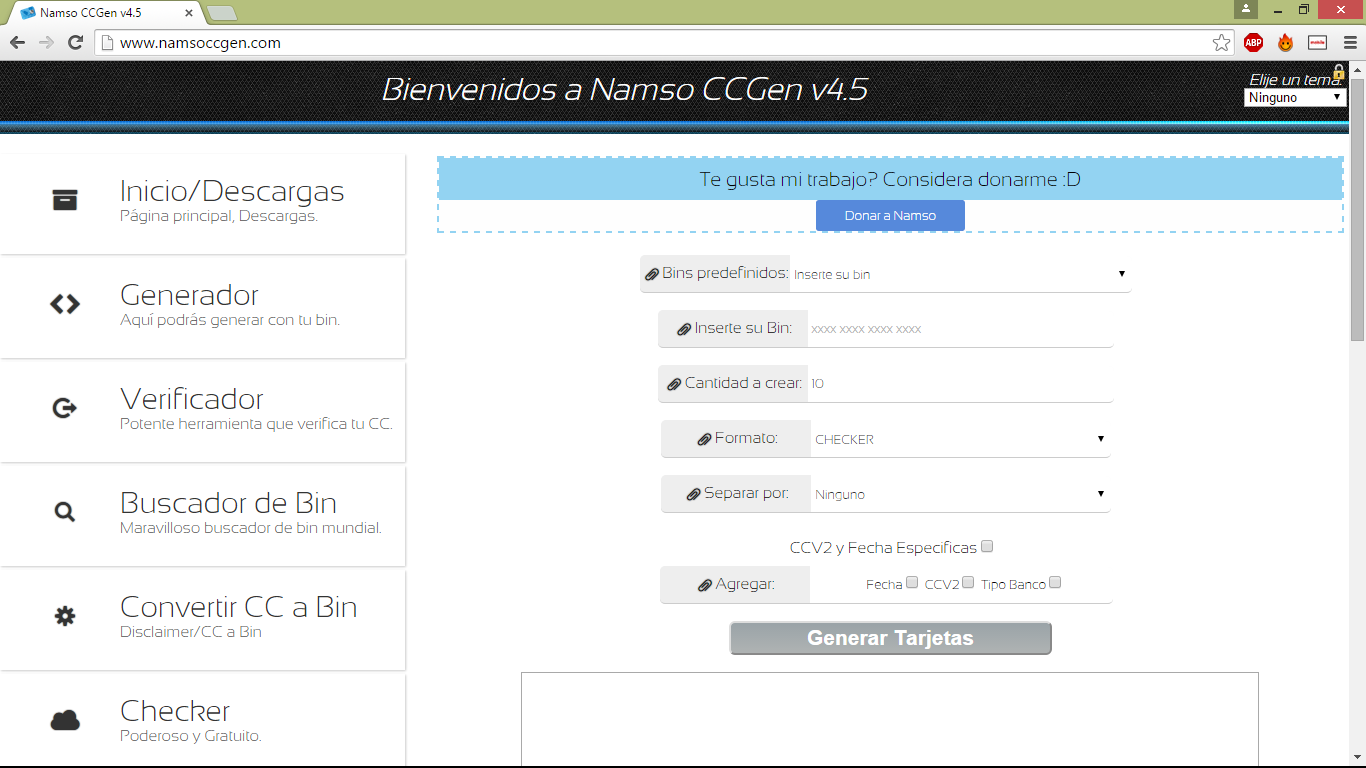Click the Cantidad a crear field
The width and height of the screenshot is (1366, 768).
960,384
